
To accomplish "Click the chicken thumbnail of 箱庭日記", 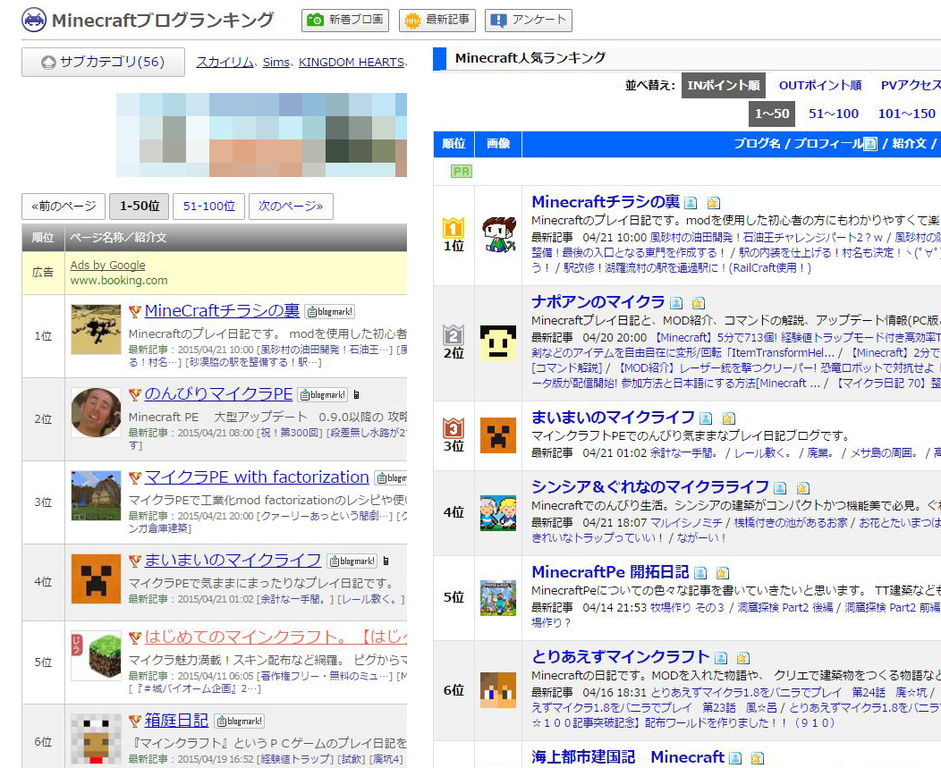I will pos(96,739).
